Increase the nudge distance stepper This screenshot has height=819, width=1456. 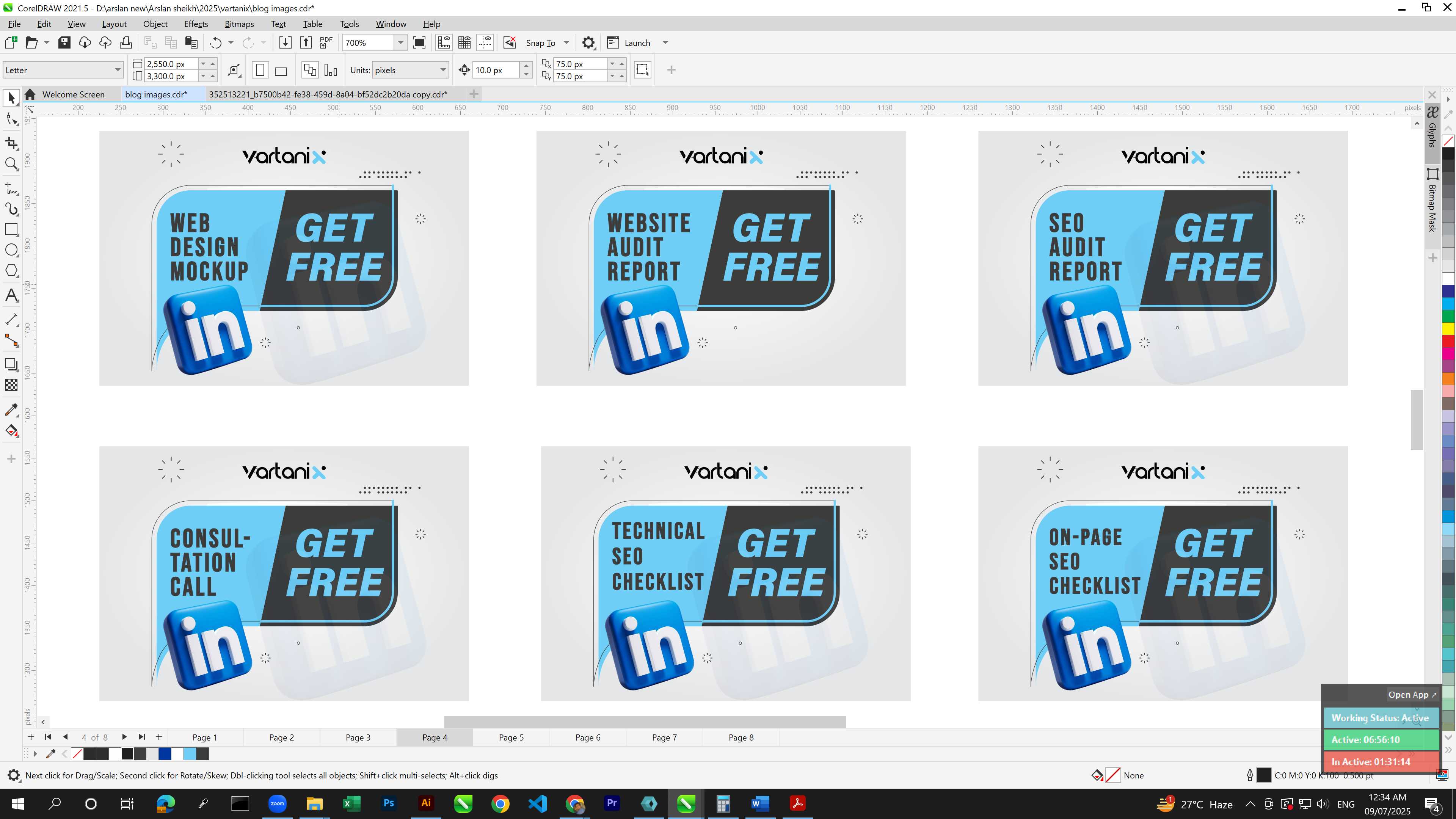coord(526,65)
